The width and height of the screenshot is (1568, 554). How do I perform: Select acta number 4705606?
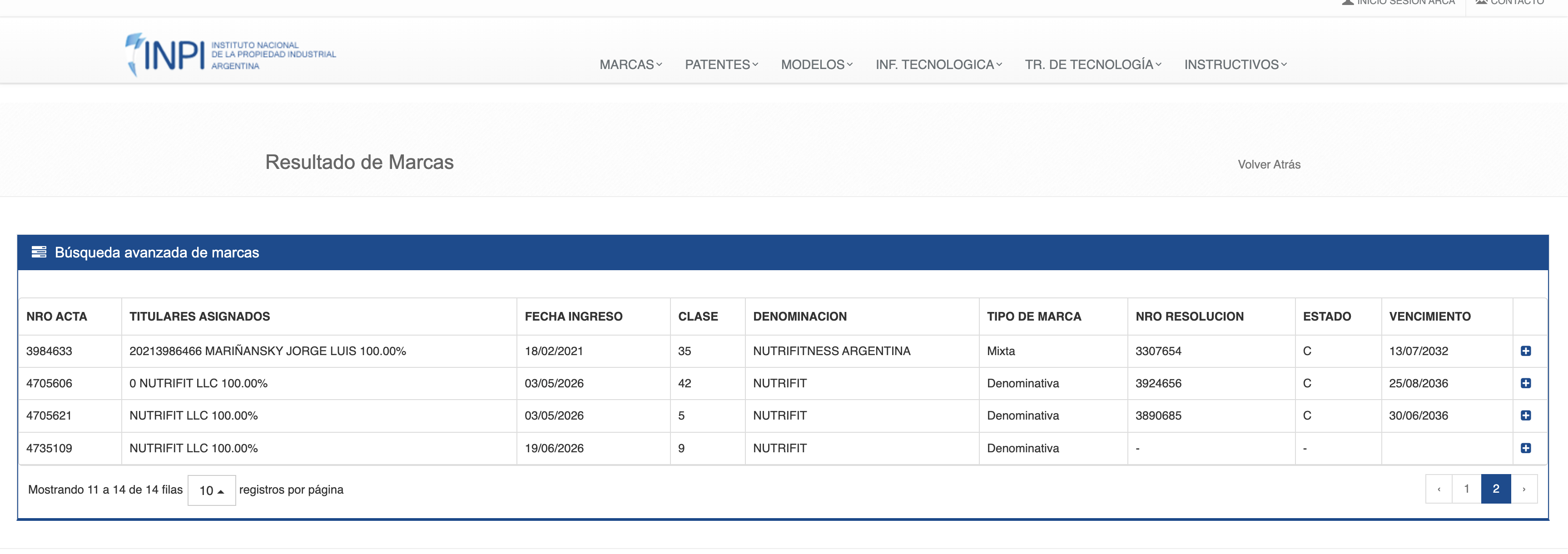tap(50, 384)
